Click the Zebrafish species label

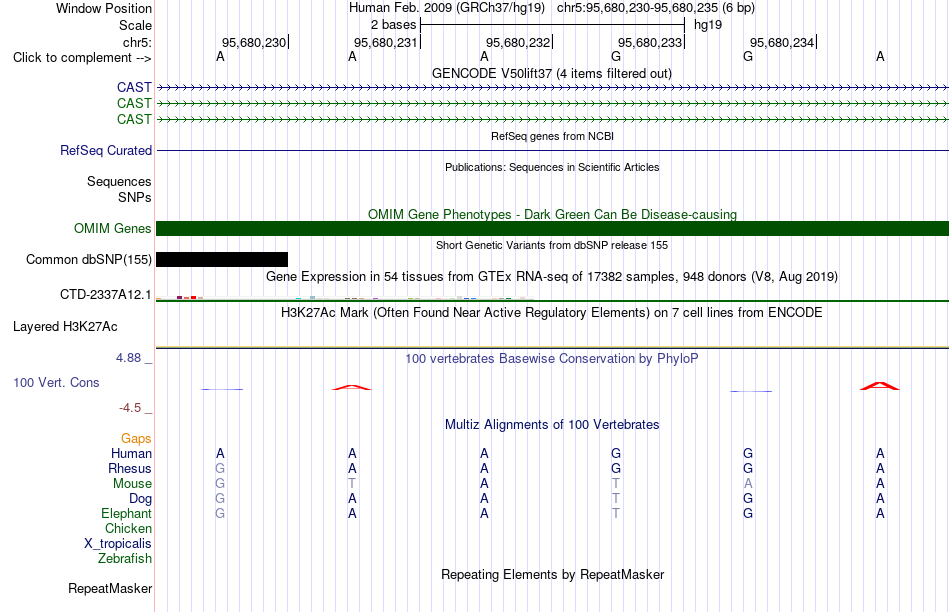click(125, 558)
